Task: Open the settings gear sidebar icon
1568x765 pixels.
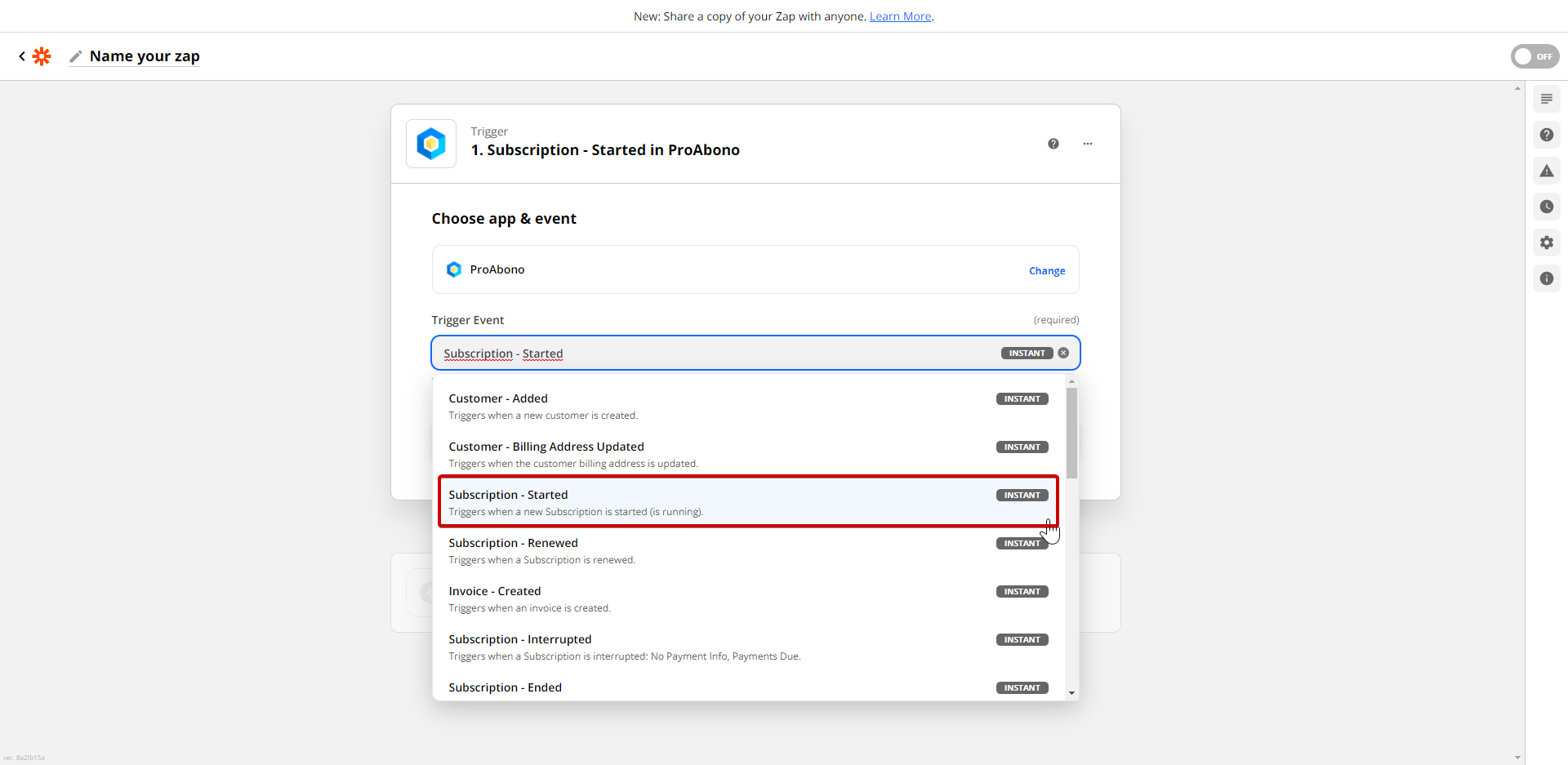Action: [x=1547, y=242]
